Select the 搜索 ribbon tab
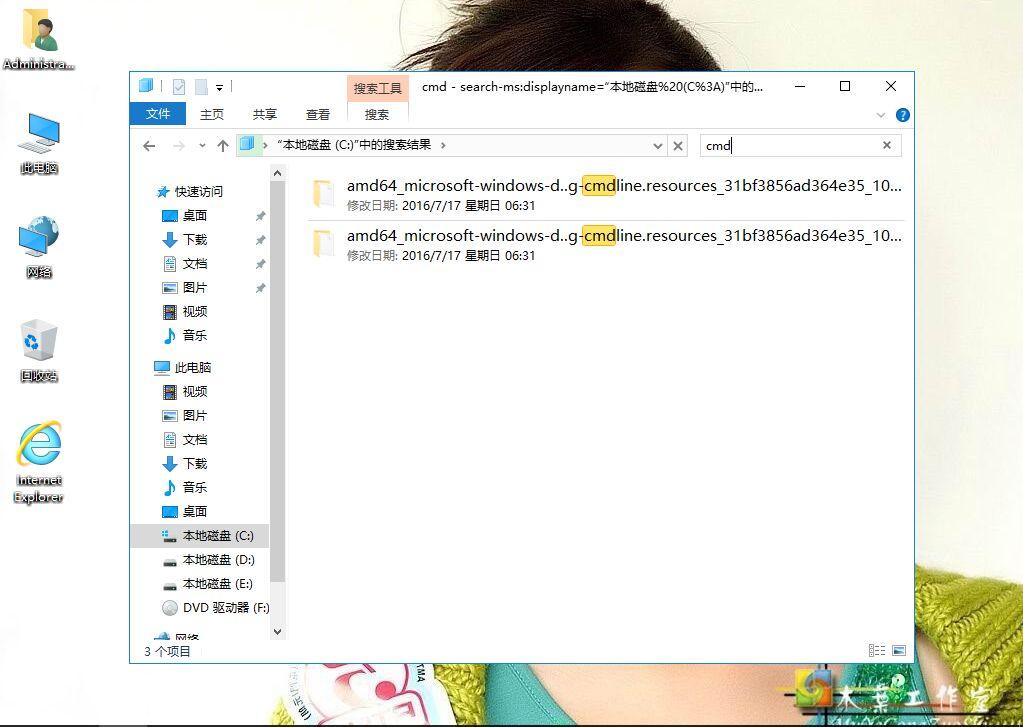Screen dimensions: 1023x727 coord(377,114)
